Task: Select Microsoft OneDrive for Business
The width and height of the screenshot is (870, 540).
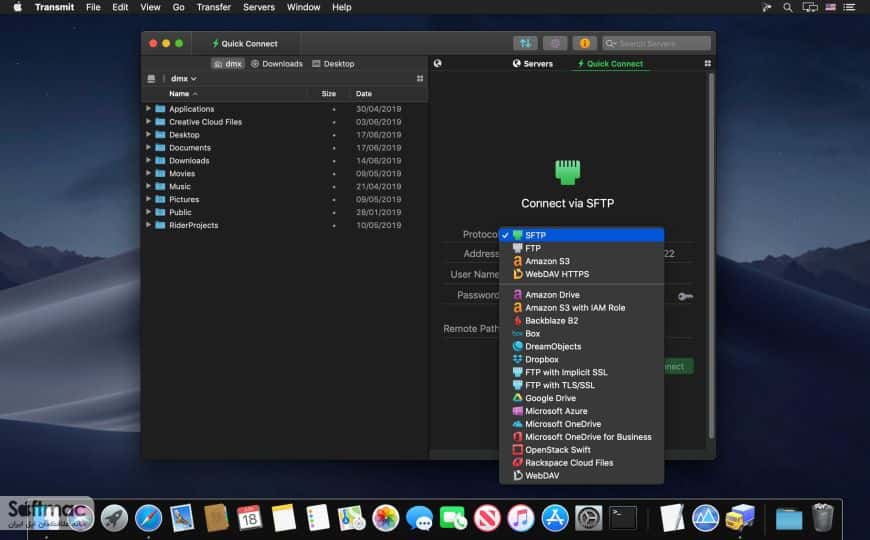Action: [x=581, y=437]
